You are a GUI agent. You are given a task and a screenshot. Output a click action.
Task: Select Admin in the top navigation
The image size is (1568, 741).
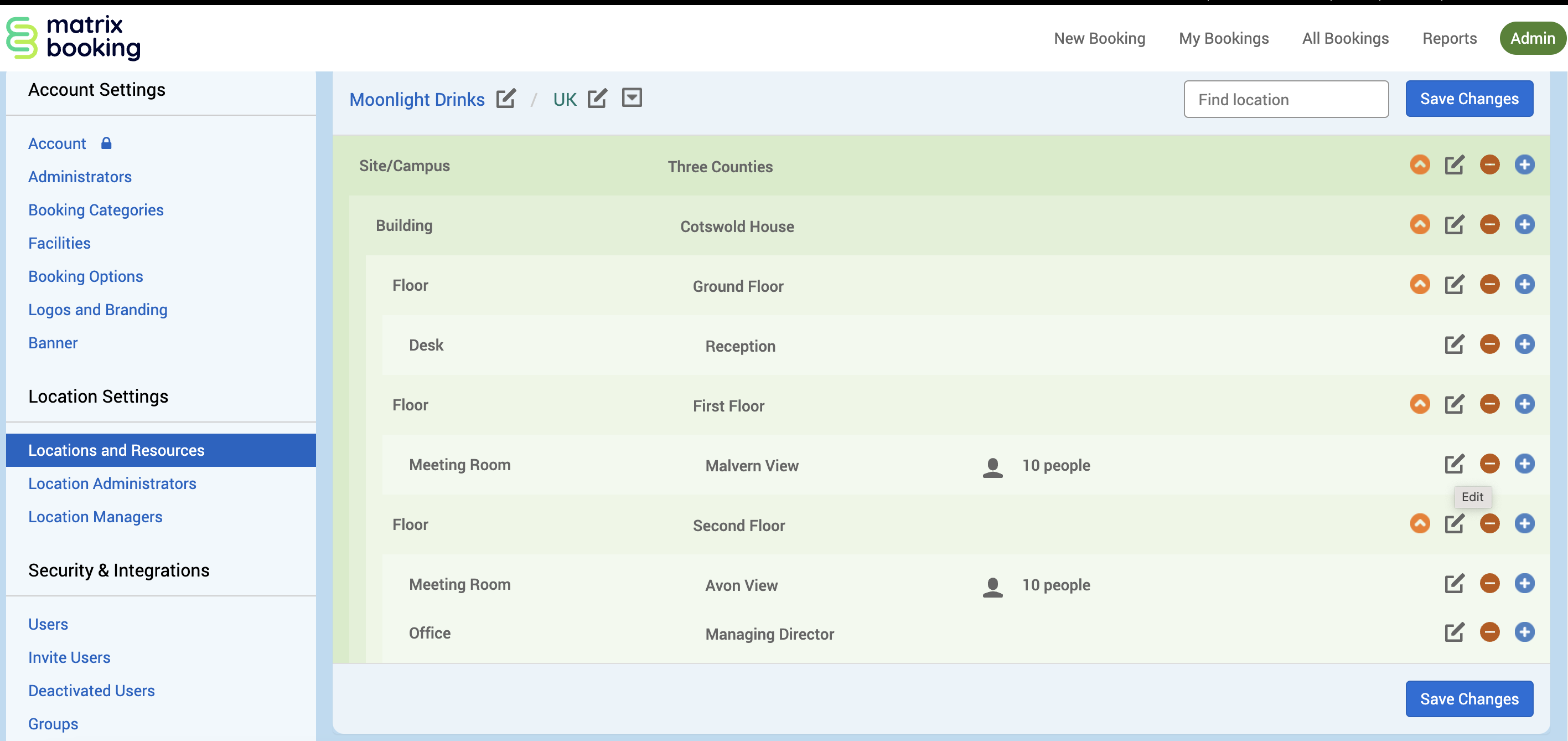(x=1531, y=38)
